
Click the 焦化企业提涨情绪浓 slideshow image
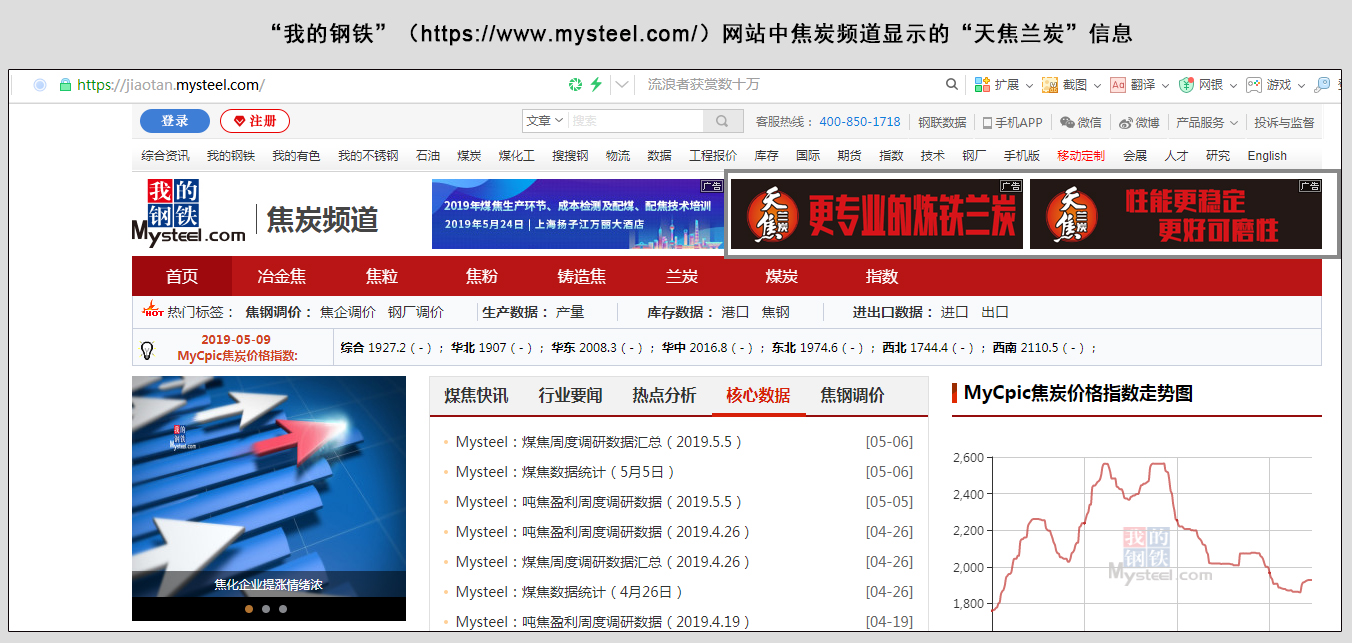point(269,487)
